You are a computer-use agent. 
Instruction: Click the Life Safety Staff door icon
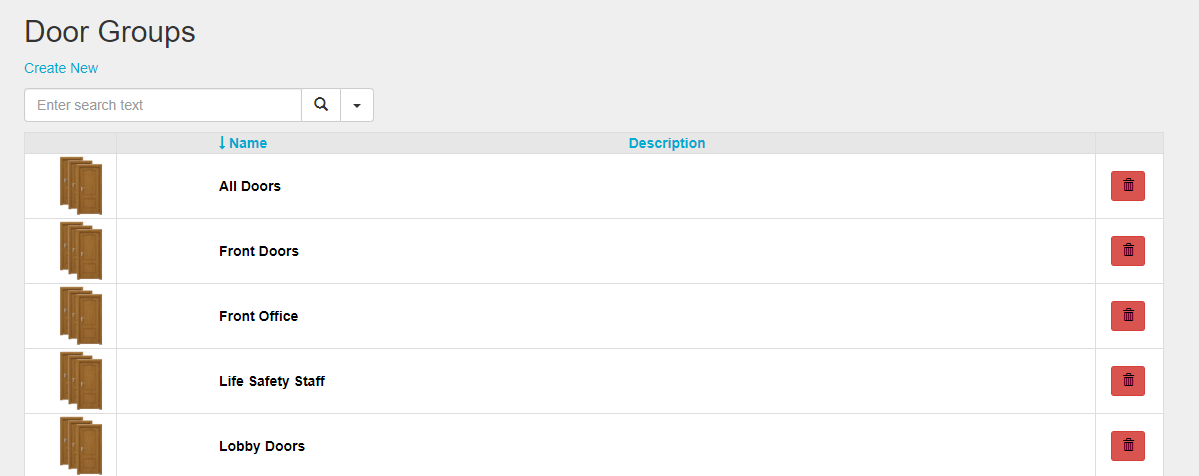pos(80,381)
